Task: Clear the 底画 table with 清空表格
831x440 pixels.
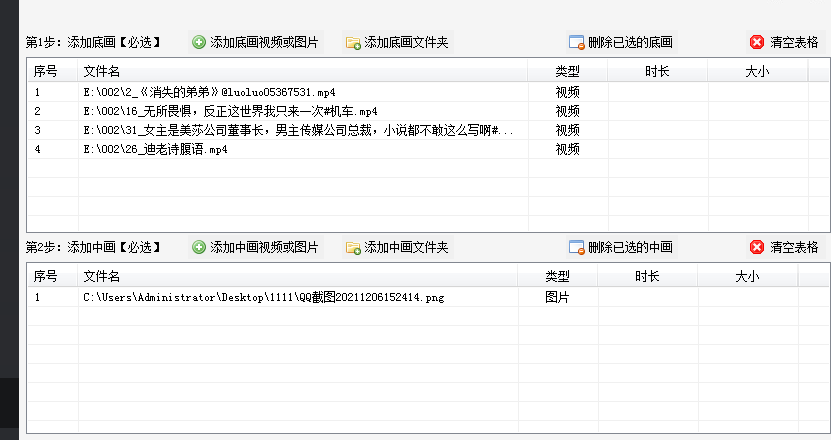Action: (x=794, y=42)
